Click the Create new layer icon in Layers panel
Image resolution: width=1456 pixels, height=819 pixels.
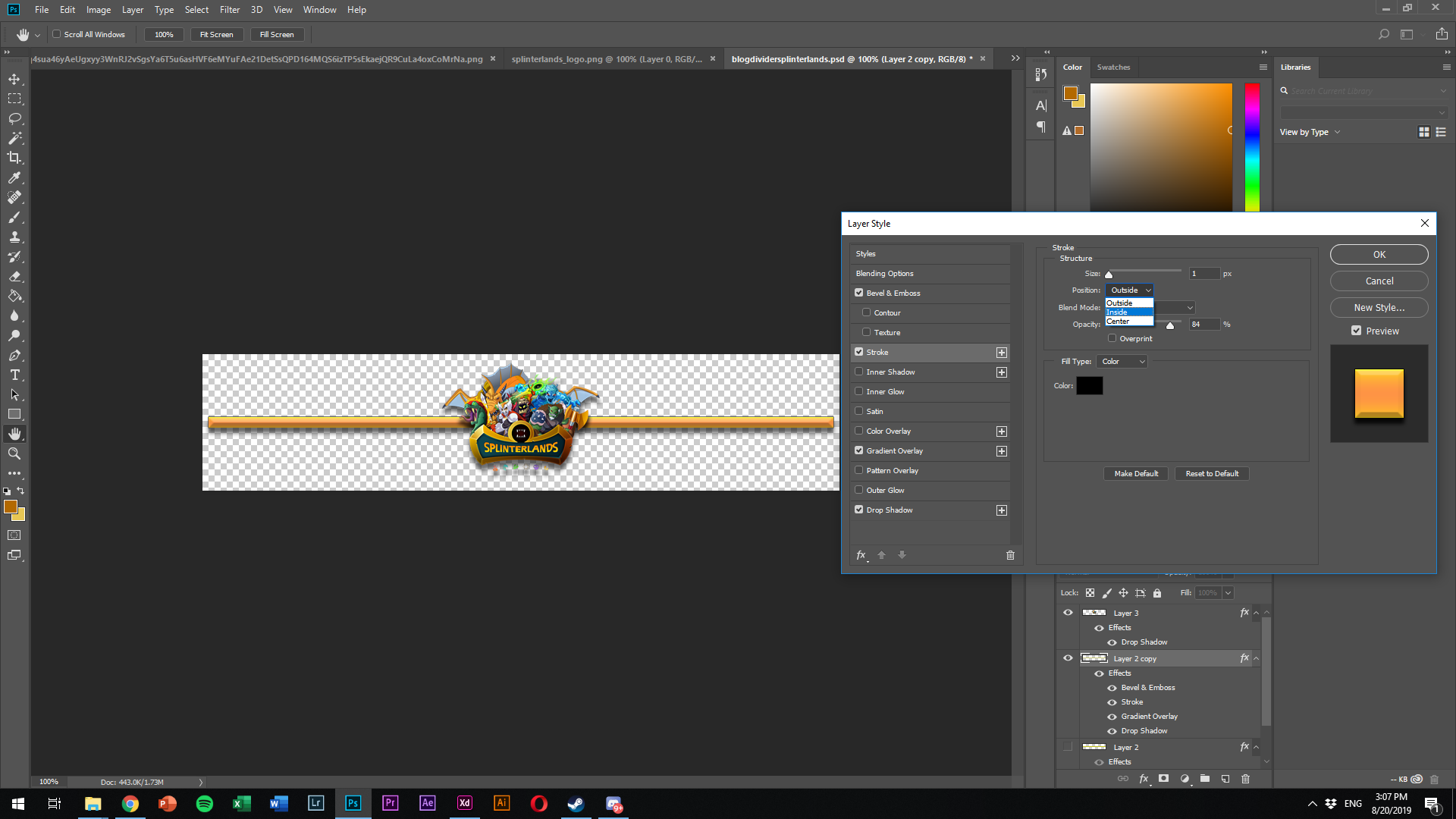point(1225,779)
